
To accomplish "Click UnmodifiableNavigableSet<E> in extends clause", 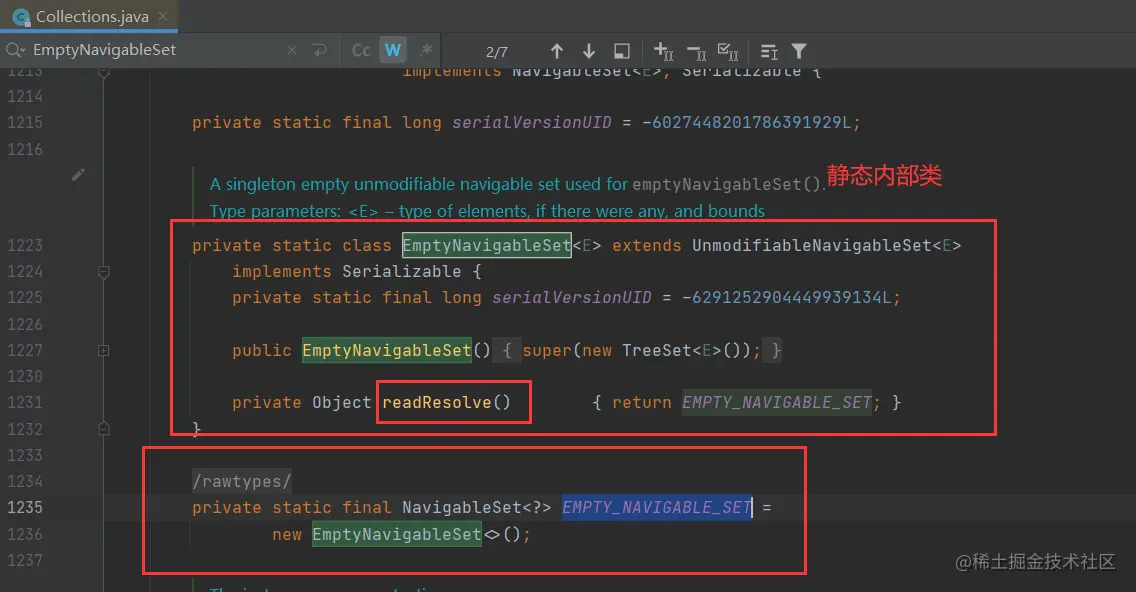I will click(x=826, y=246).
